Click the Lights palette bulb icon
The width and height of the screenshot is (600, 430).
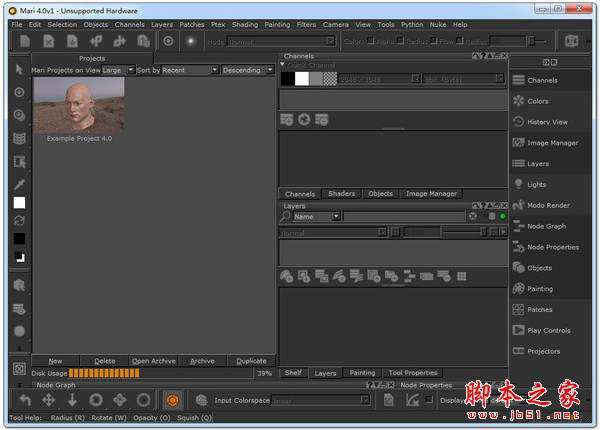[x=518, y=184]
